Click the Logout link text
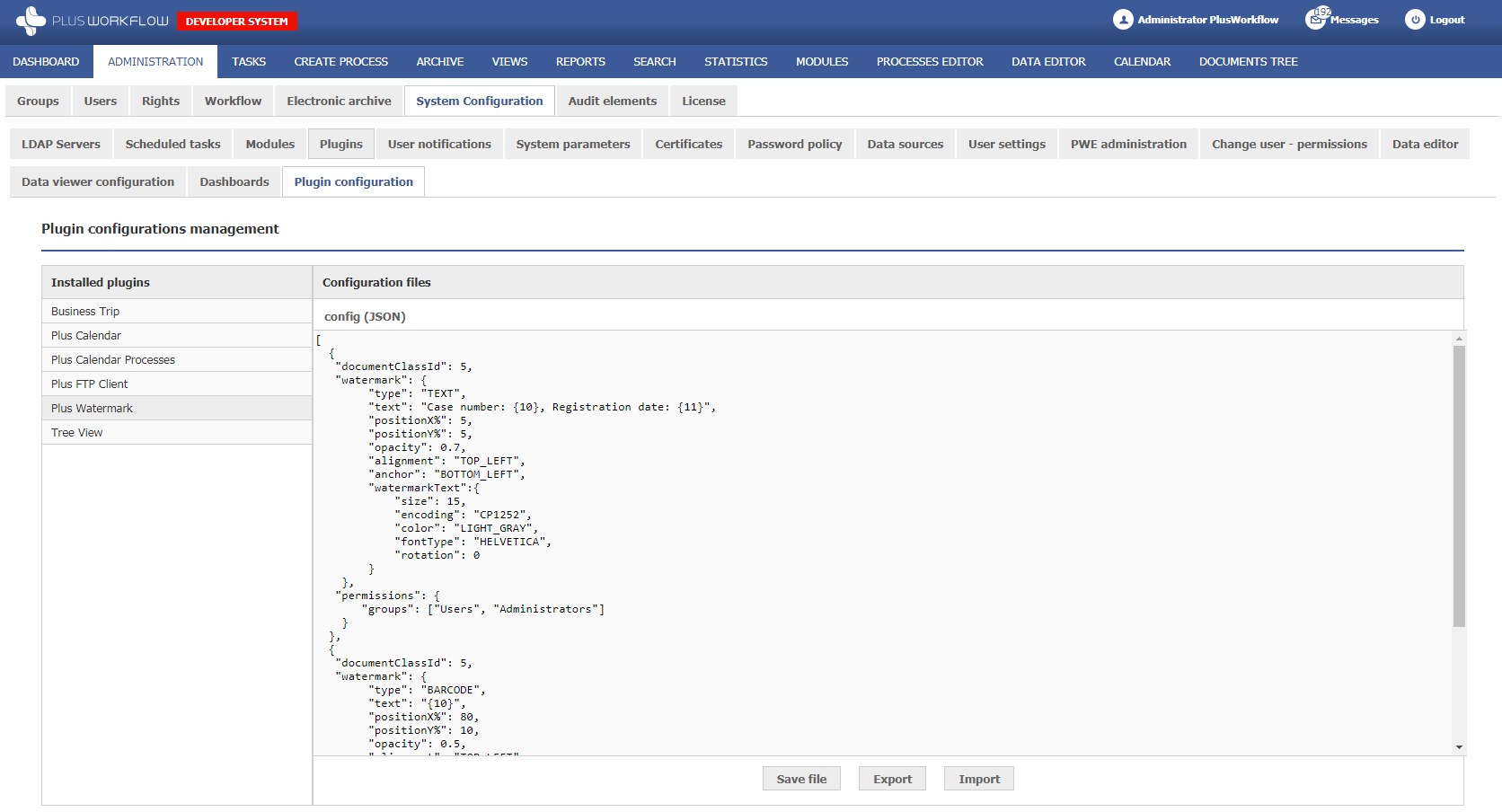Screen dimensions: 1502x812 [1447, 20]
